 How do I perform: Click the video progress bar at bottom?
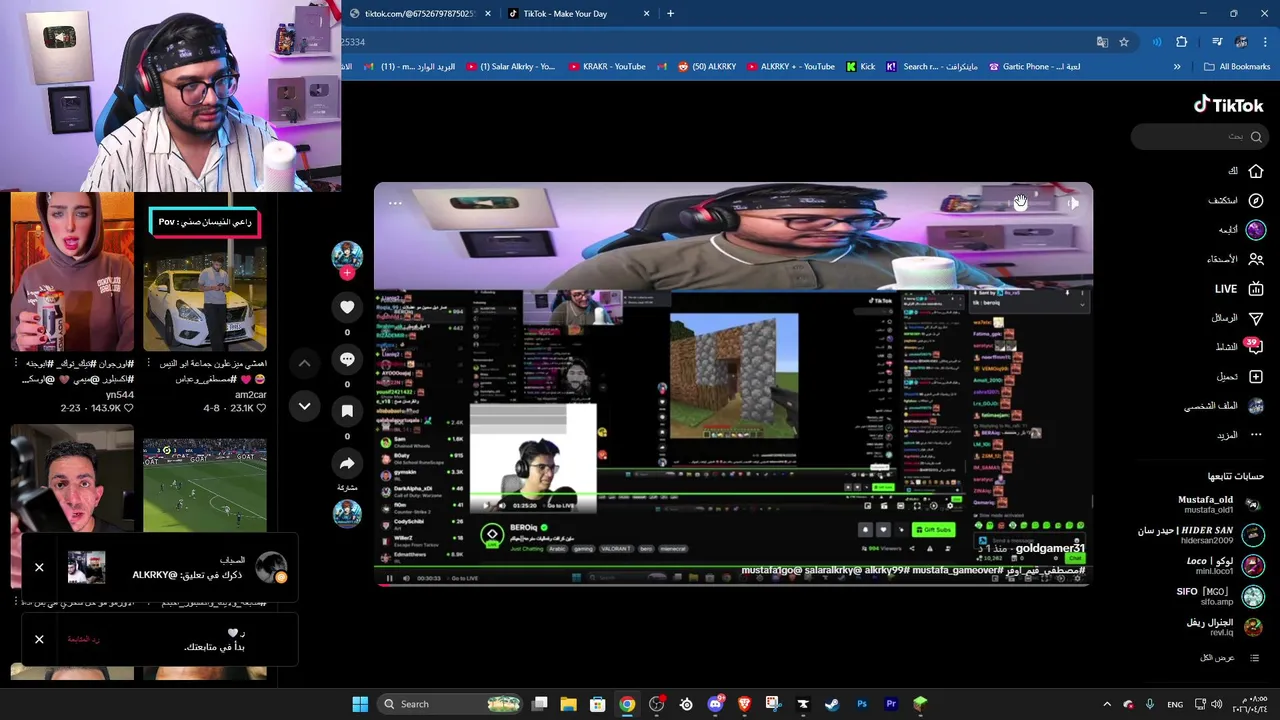(733, 584)
